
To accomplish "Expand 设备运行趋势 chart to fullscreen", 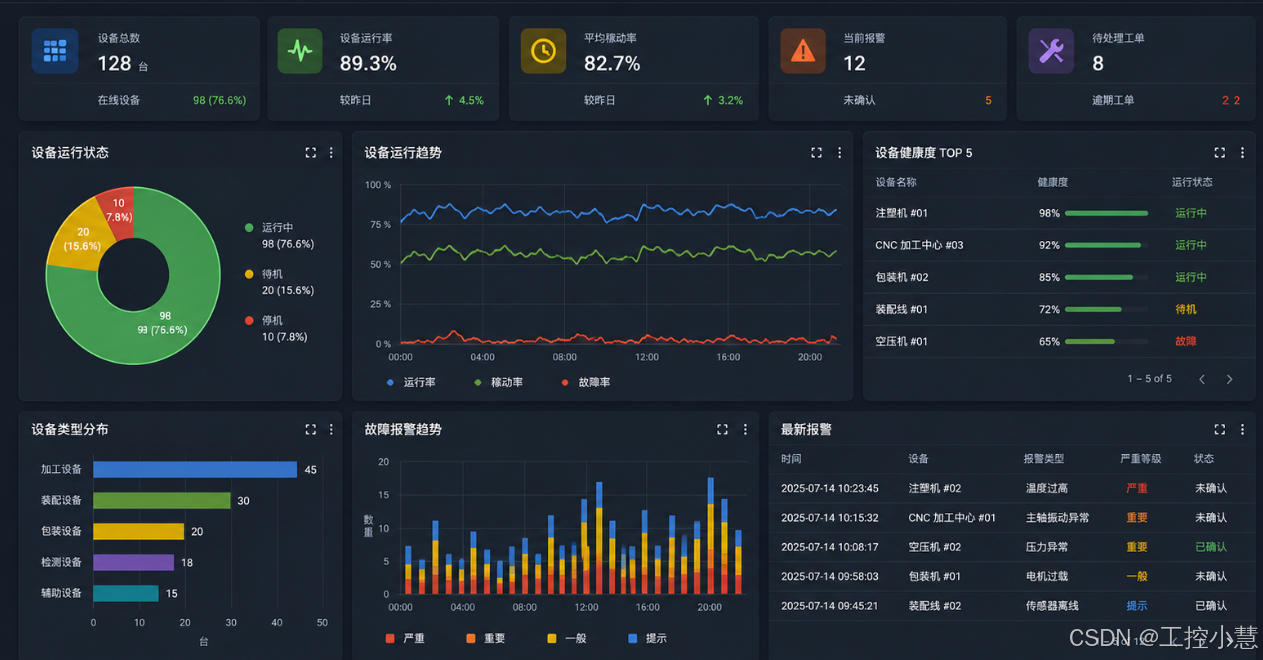I will point(816,153).
